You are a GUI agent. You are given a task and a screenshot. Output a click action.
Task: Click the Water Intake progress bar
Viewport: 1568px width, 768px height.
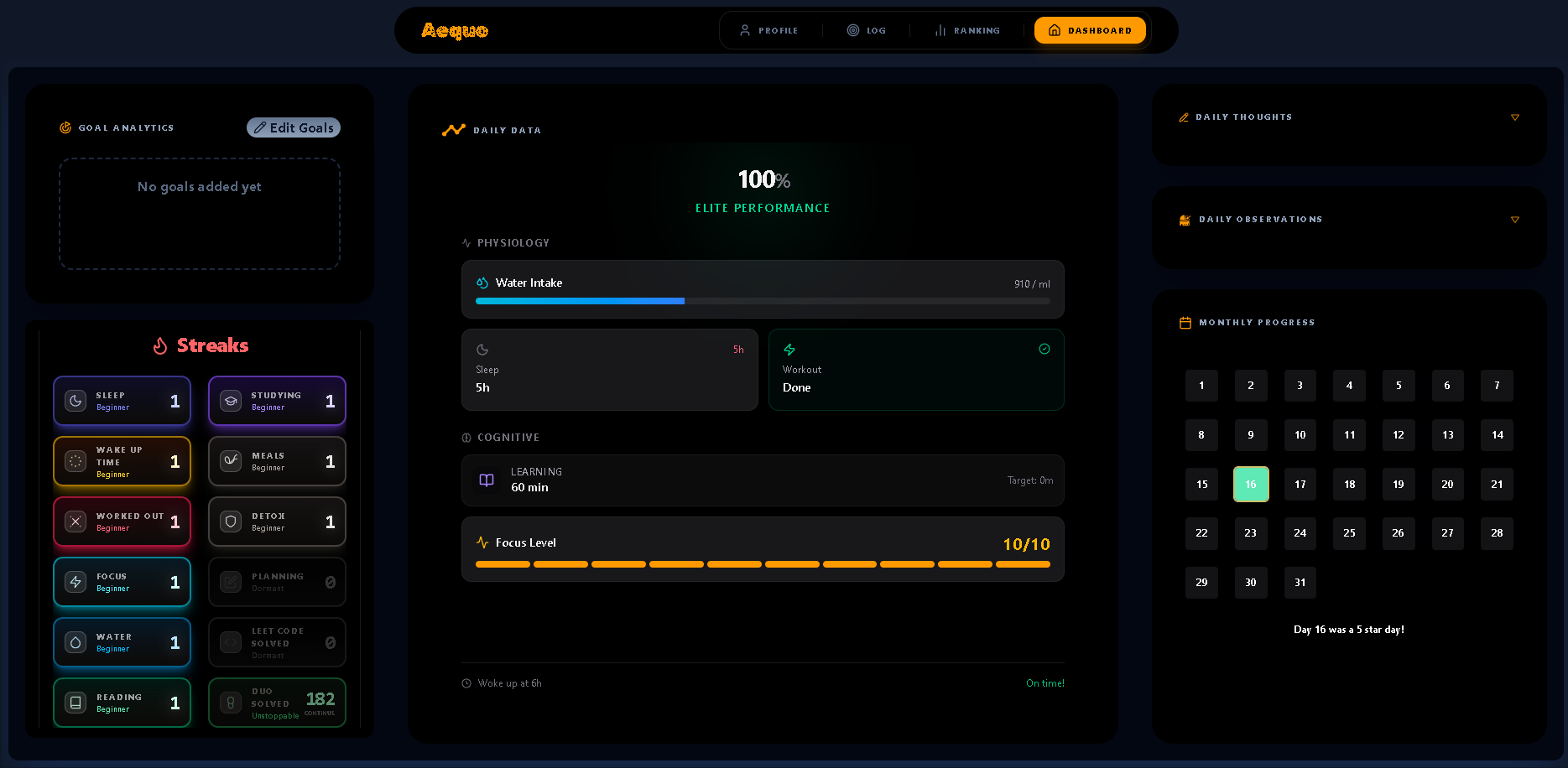[762, 301]
